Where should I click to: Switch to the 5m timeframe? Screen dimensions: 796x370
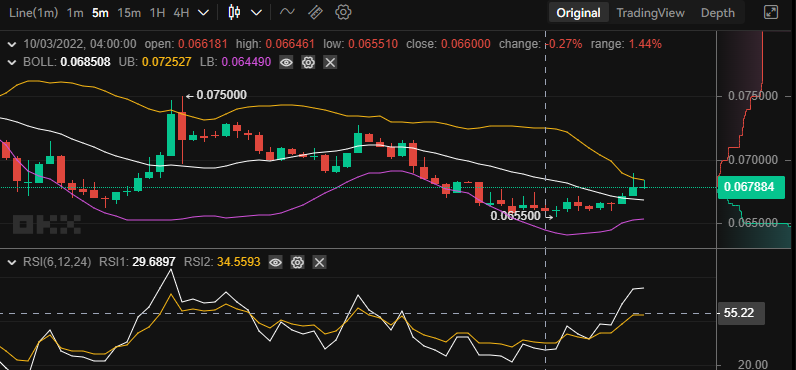100,13
